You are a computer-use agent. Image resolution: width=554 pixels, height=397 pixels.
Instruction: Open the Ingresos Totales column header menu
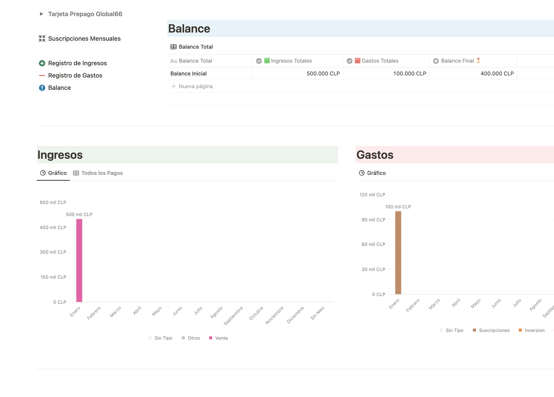click(298, 61)
